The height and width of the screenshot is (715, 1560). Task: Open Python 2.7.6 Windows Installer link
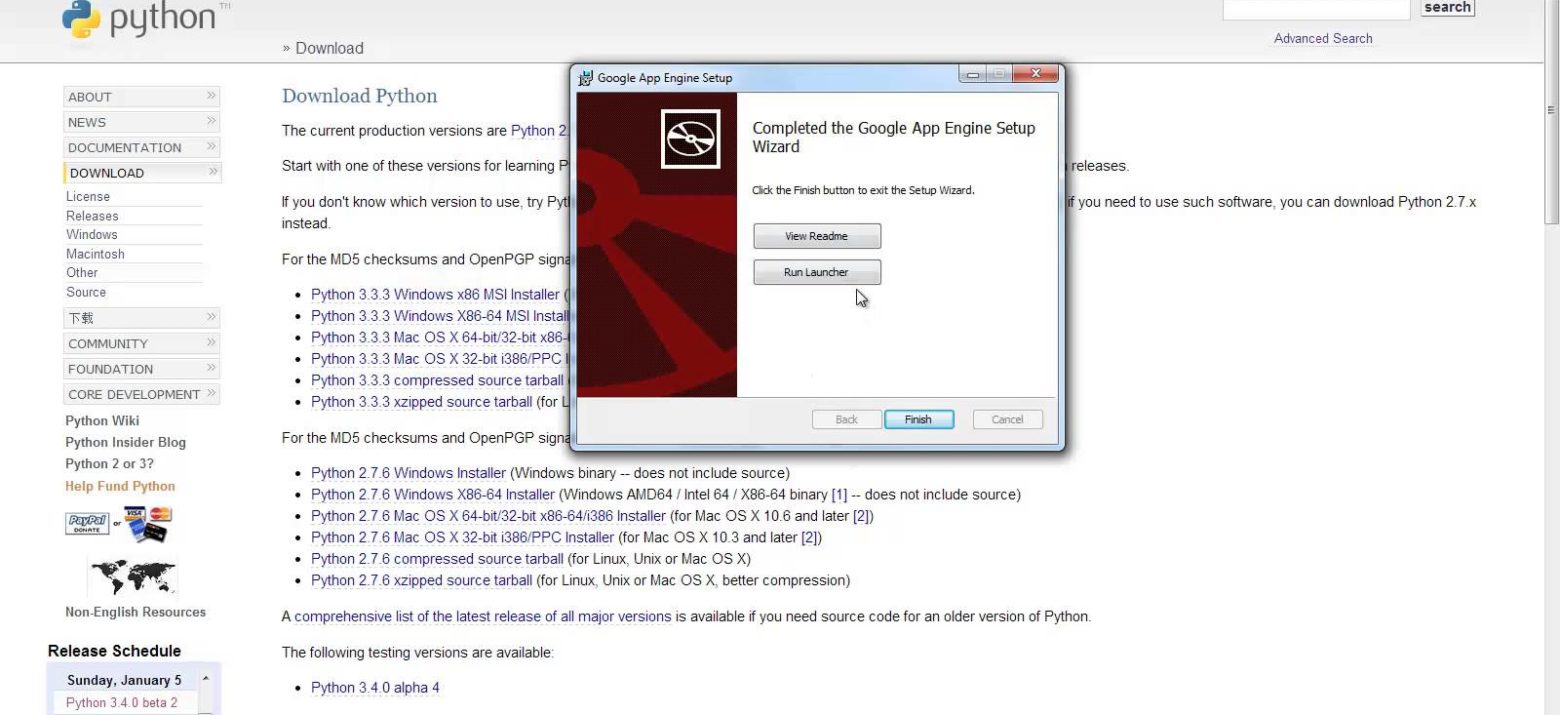click(408, 473)
